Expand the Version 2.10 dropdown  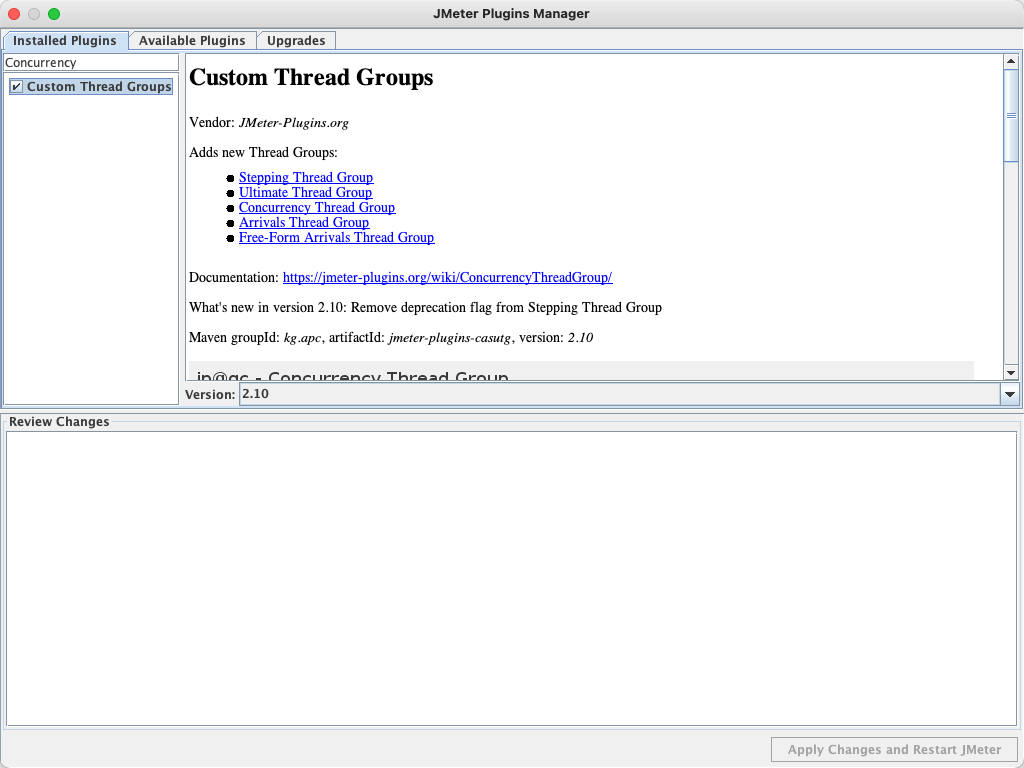click(x=1010, y=394)
